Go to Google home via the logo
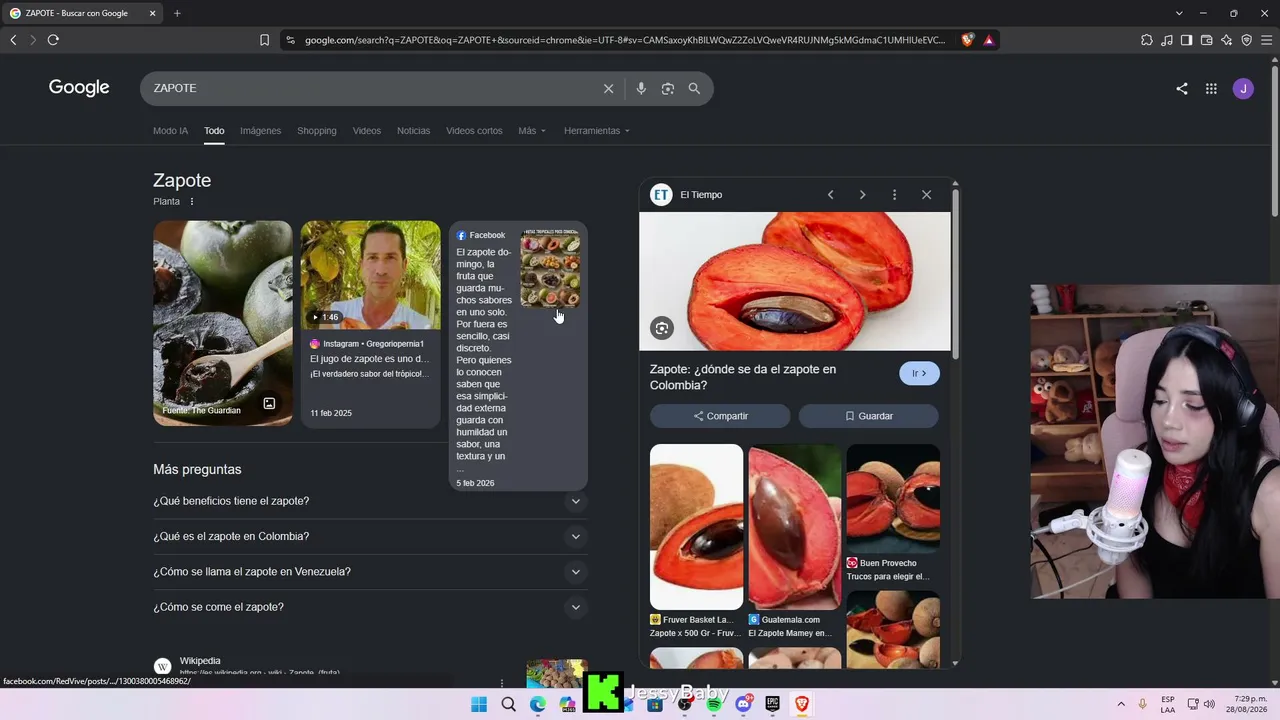 [79, 88]
